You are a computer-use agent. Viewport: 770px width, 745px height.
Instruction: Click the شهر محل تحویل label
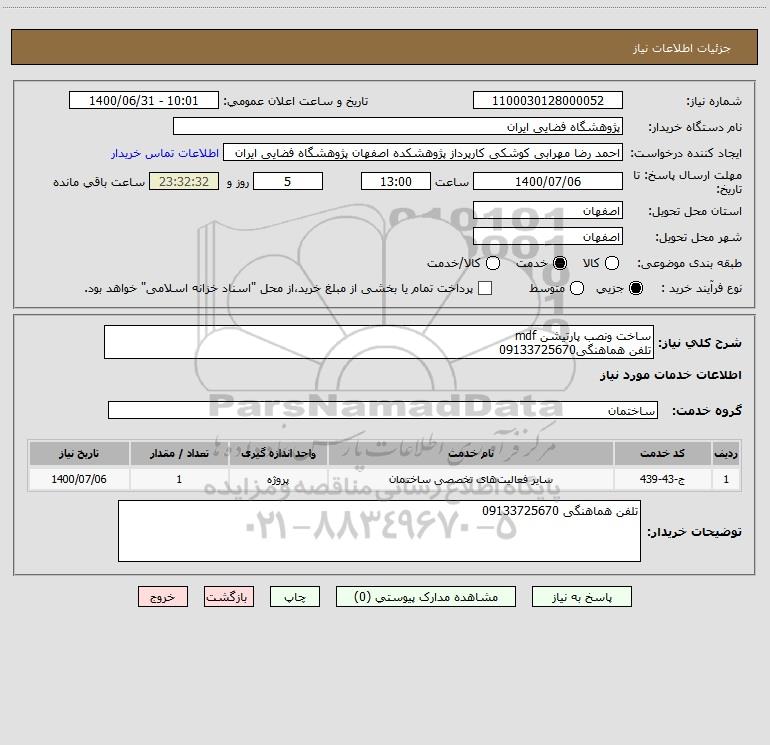[x=698, y=237]
